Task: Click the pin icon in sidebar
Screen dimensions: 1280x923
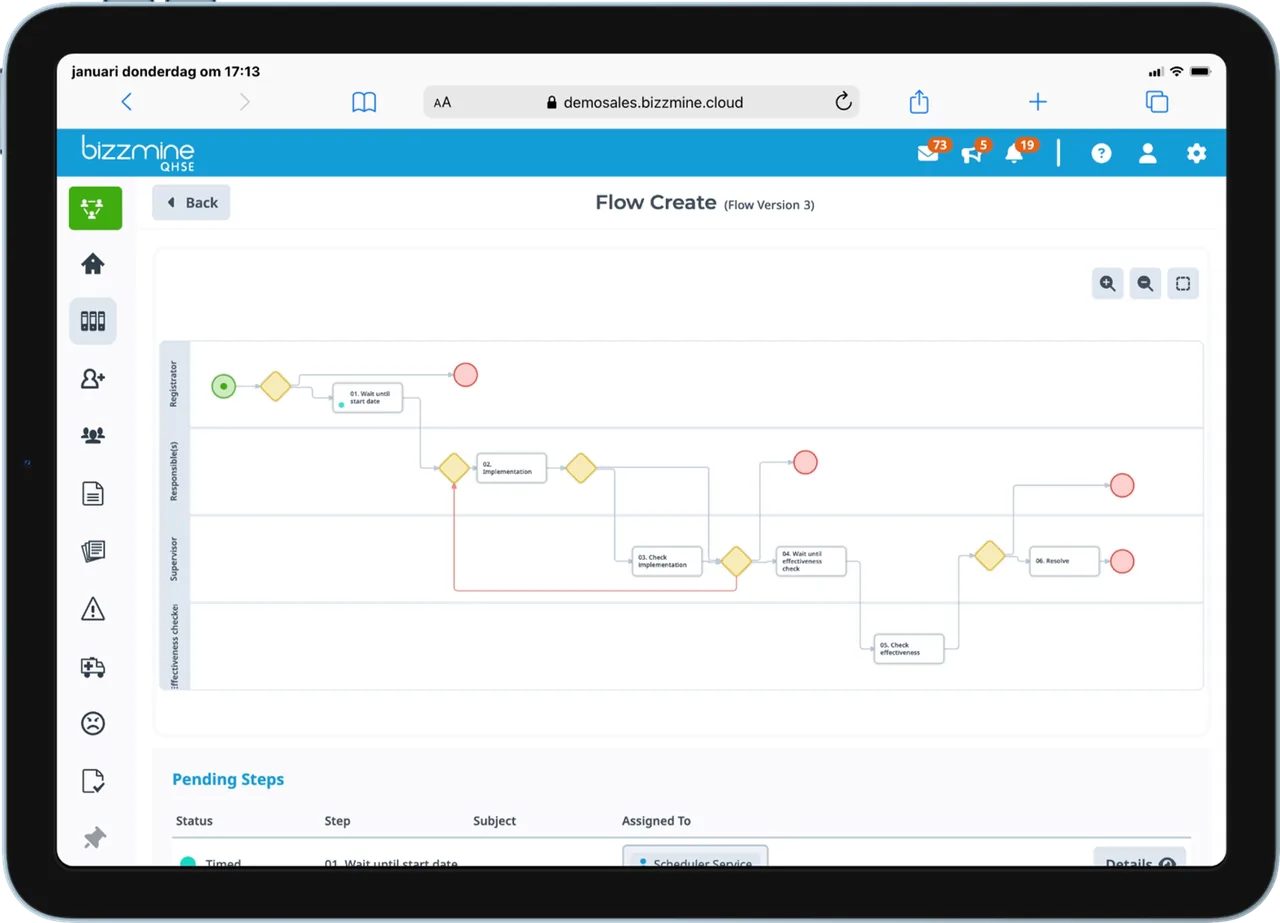Action: pos(95,838)
